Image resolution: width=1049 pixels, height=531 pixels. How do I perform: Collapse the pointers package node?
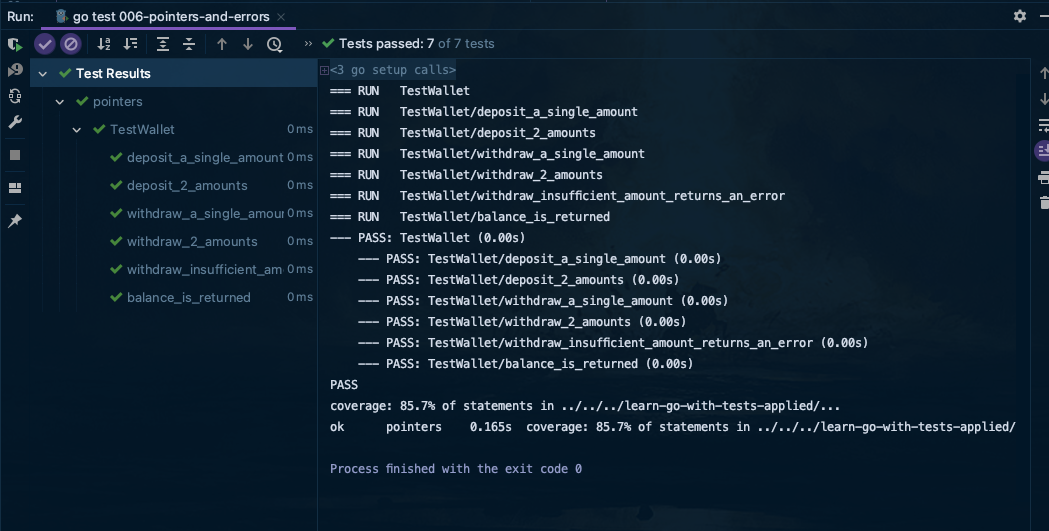[60, 102]
